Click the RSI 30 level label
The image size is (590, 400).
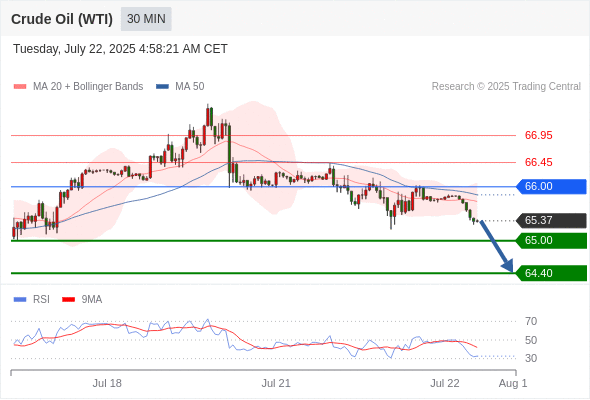click(531, 358)
